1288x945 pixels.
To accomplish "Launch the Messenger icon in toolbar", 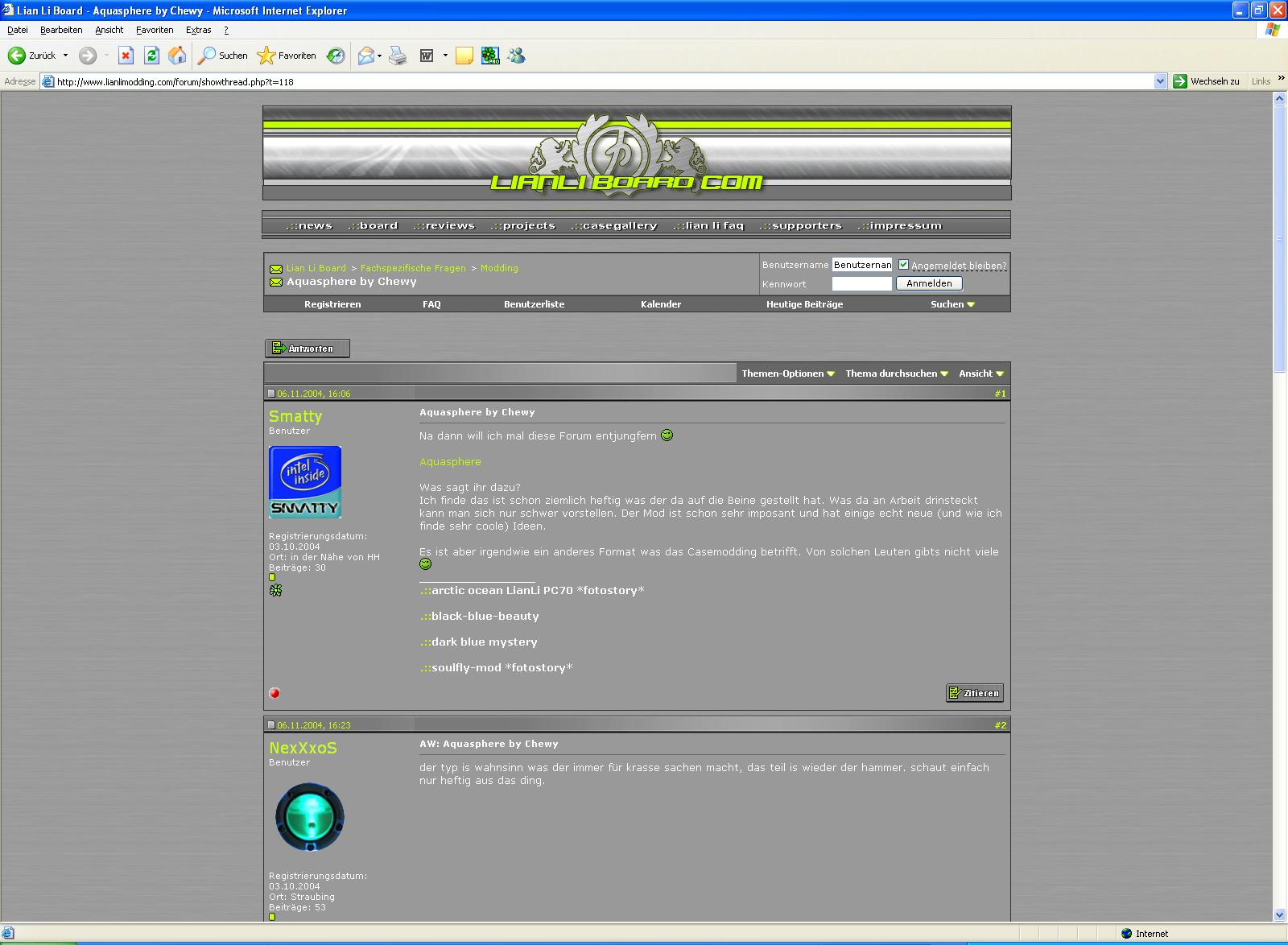I will click(x=517, y=56).
